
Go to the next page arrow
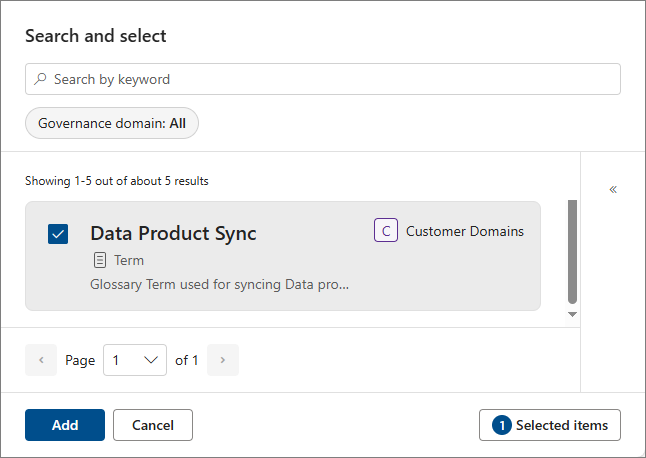point(223,360)
